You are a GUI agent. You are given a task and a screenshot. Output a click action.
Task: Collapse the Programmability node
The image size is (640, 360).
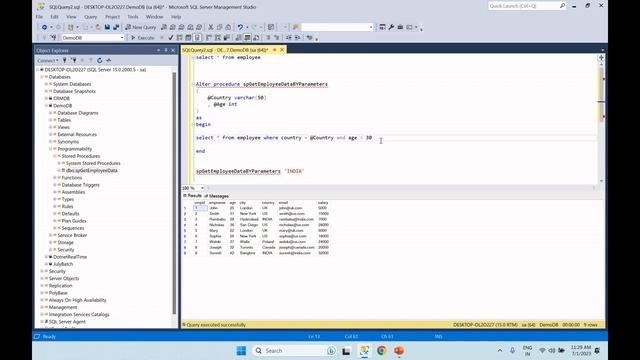(50, 149)
